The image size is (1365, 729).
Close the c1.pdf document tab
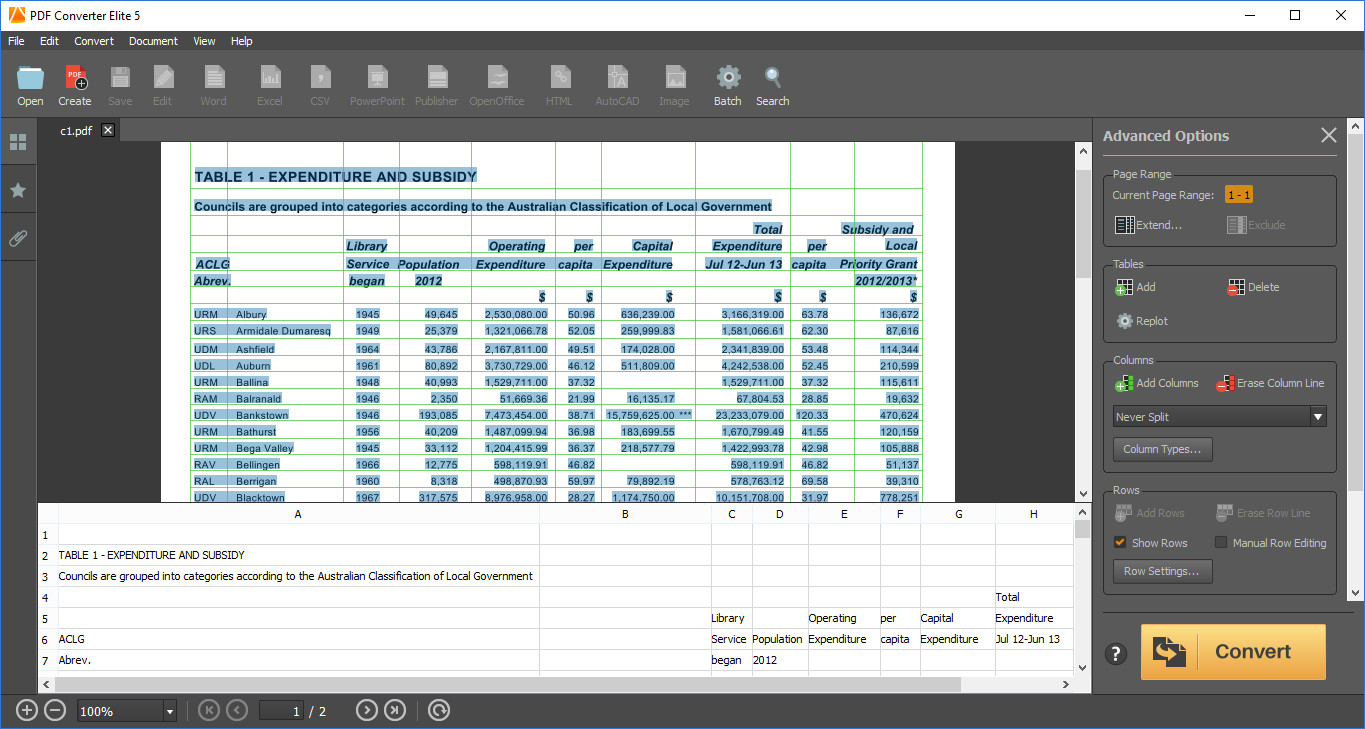[108, 130]
